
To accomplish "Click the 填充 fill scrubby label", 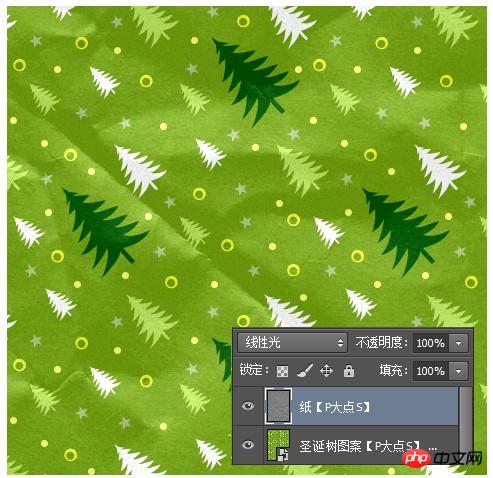I will (x=394, y=370).
